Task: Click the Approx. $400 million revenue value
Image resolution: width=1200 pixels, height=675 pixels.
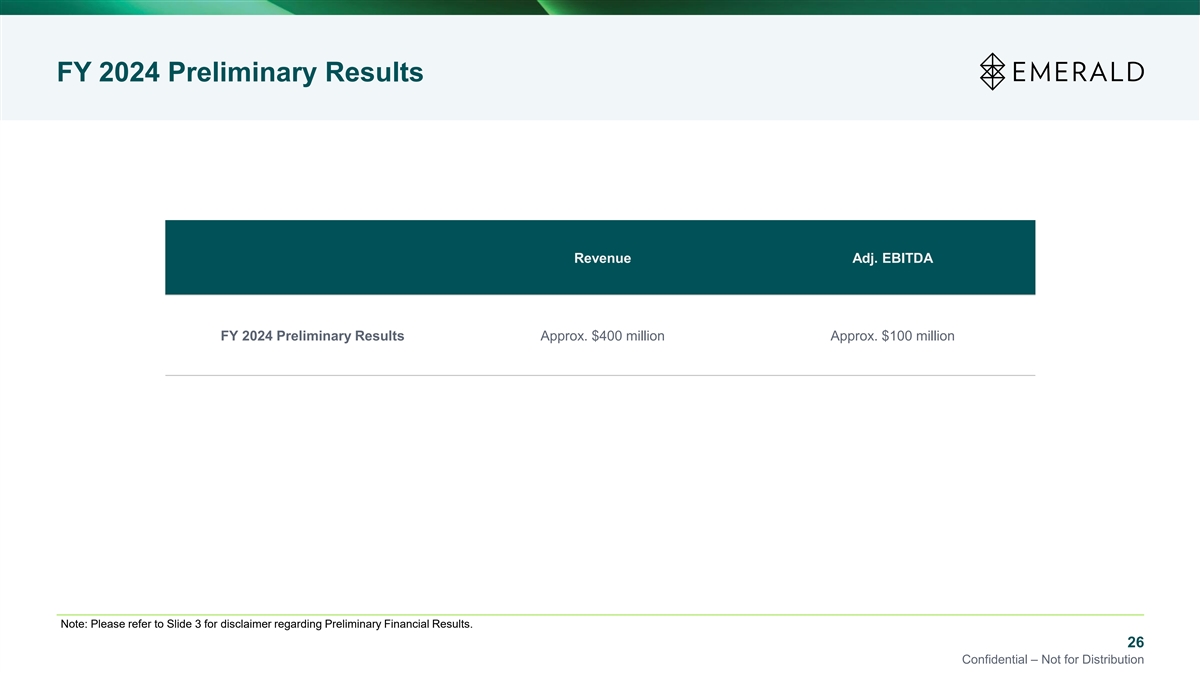Action: pos(602,336)
